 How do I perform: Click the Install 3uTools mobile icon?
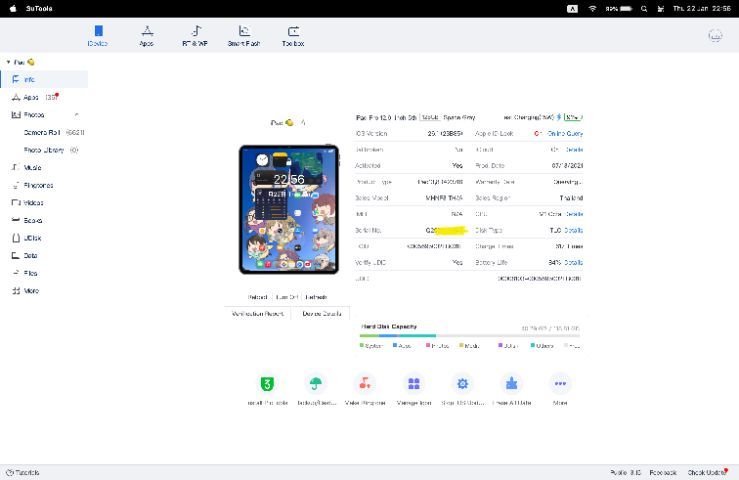pos(267,384)
